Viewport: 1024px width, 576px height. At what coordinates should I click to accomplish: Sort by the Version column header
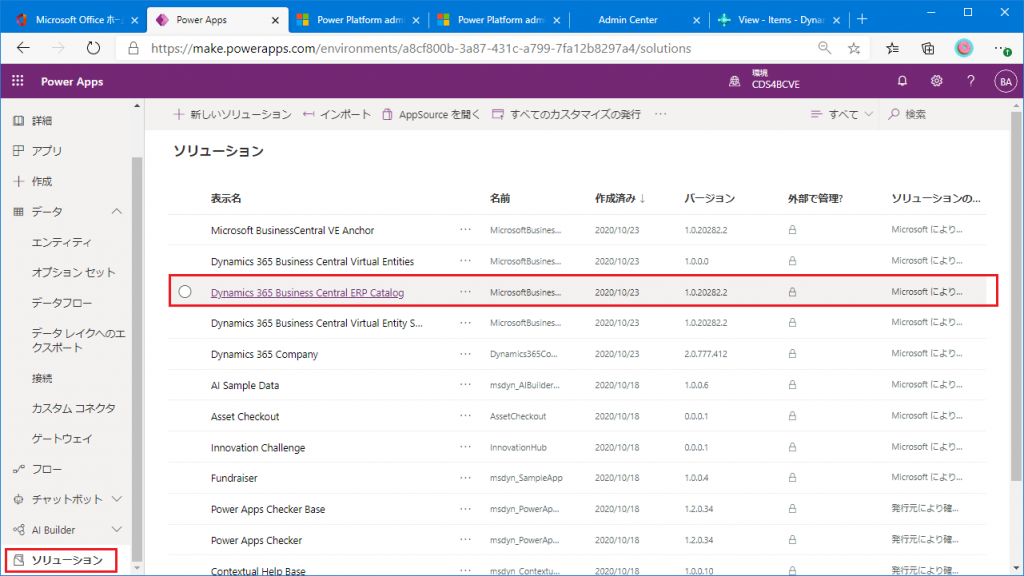[709, 199]
